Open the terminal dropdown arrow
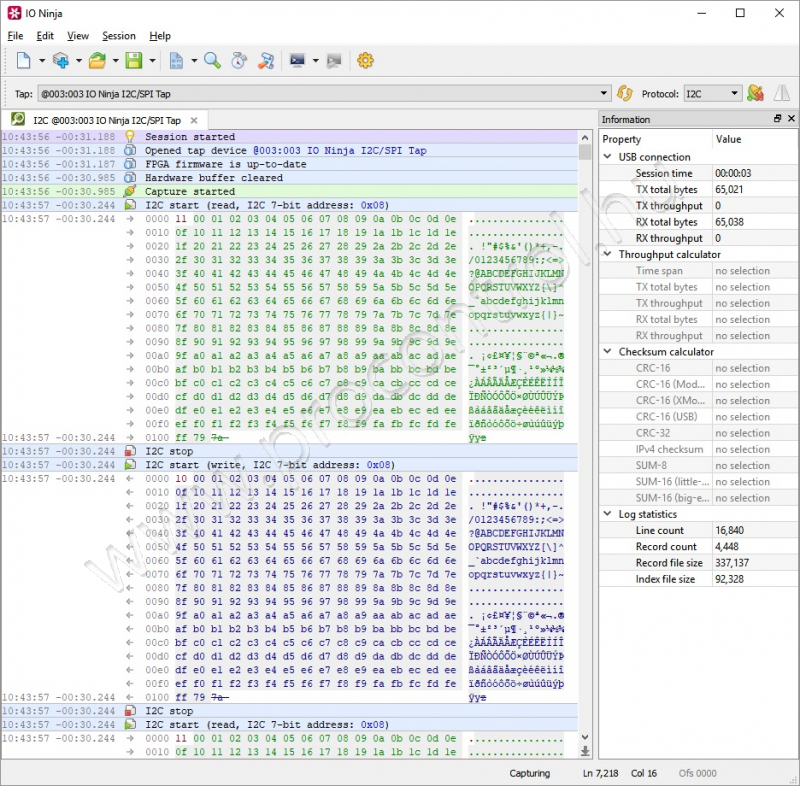This screenshot has width=800, height=786. click(x=315, y=61)
